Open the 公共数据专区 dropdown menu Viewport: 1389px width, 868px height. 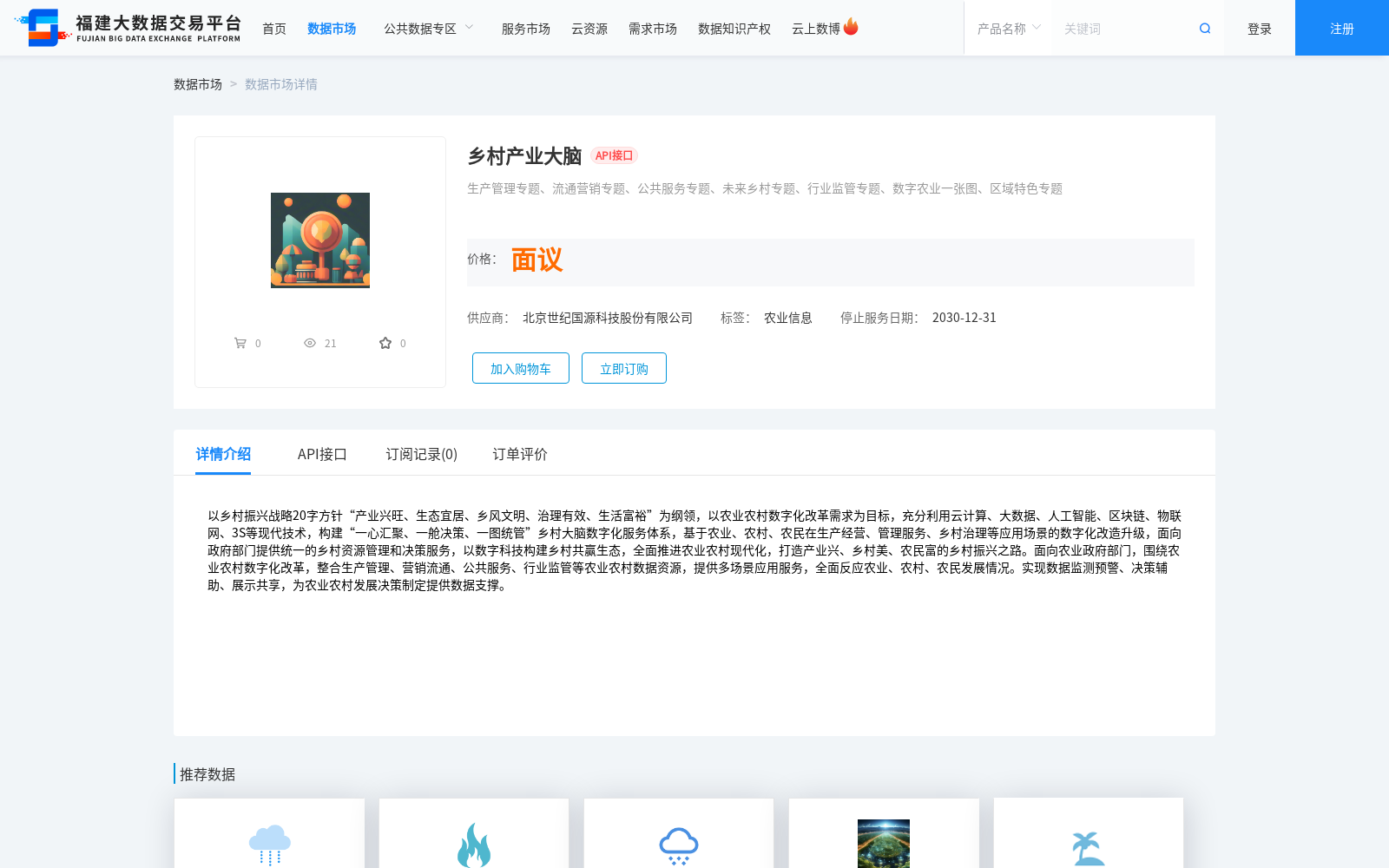(429, 28)
